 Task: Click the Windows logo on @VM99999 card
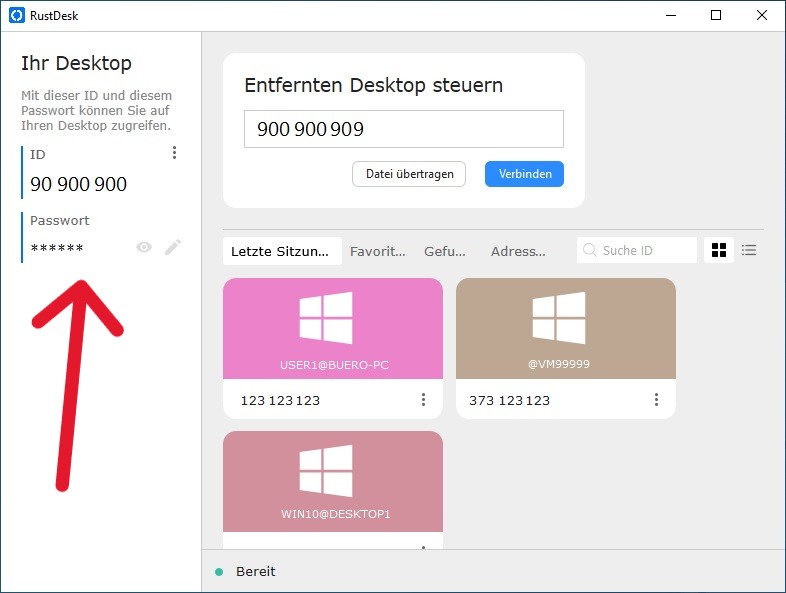click(559, 318)
